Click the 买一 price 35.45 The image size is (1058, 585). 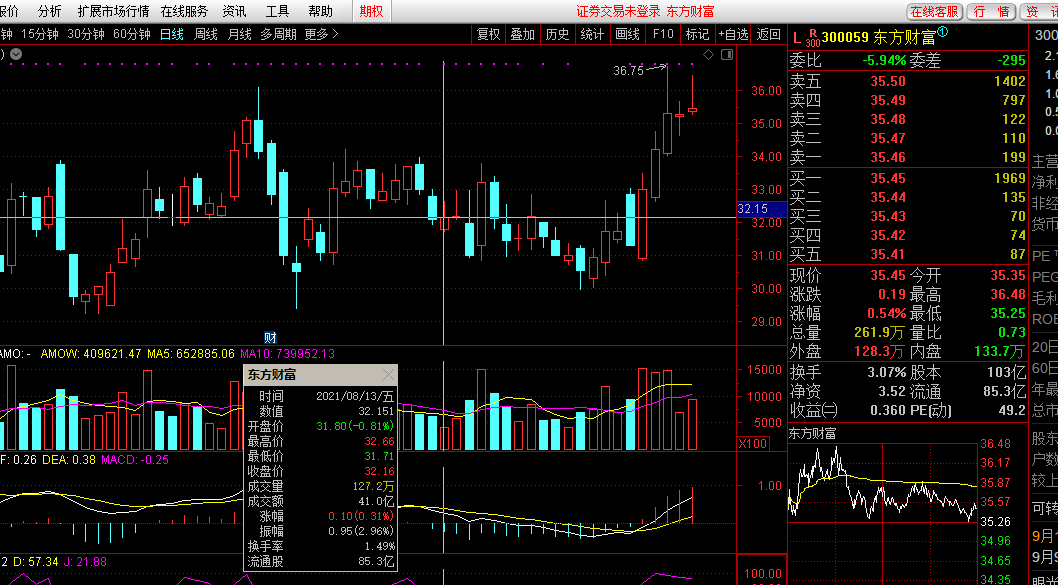click(x=888, y=178)
